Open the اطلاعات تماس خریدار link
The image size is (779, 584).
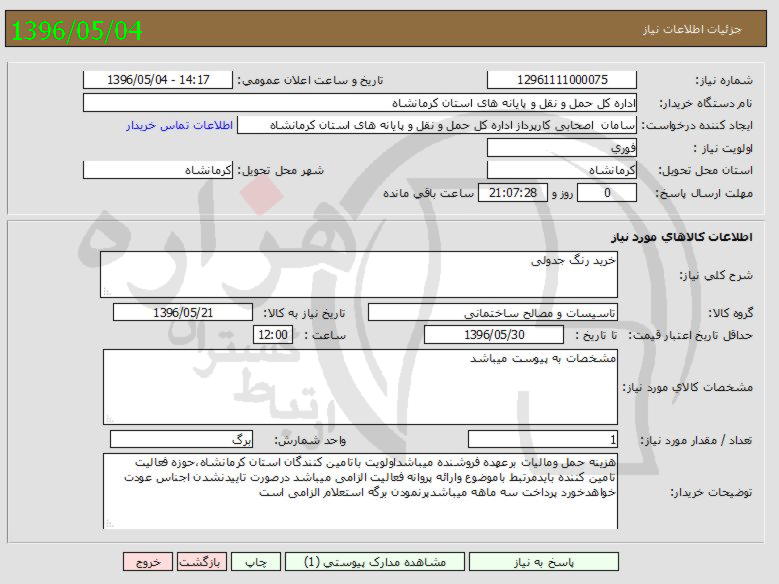[x=179, y=125]
